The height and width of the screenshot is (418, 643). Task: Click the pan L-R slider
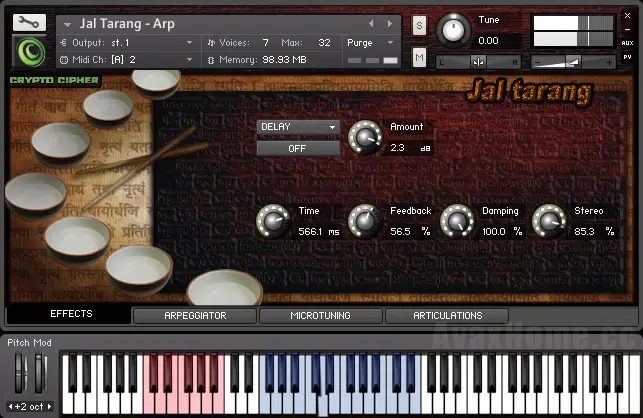pyautogui.click(x=478, y=62)
